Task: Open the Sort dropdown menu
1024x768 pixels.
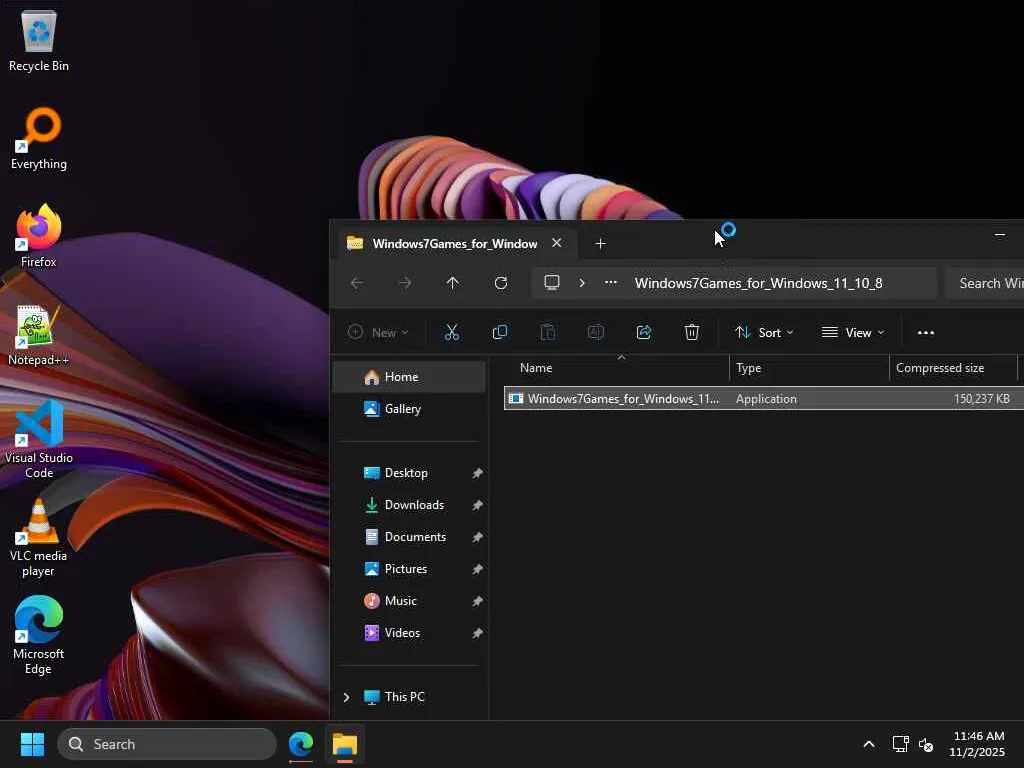Action: click(x=764, y=332)
